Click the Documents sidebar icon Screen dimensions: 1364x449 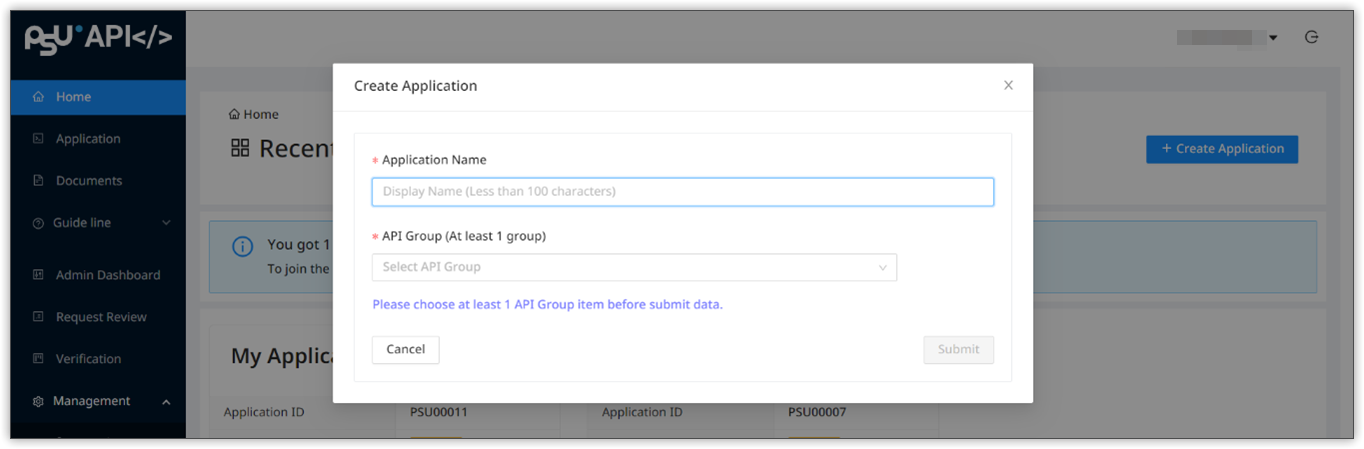click(x=38, y=181)
